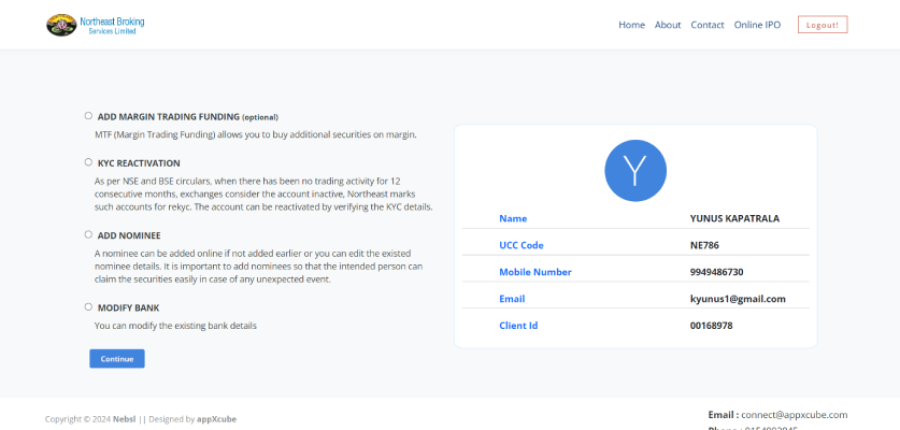
Task: Click the Northeast Broking logo
Action: pyautogui.click(x=62, y=25)
